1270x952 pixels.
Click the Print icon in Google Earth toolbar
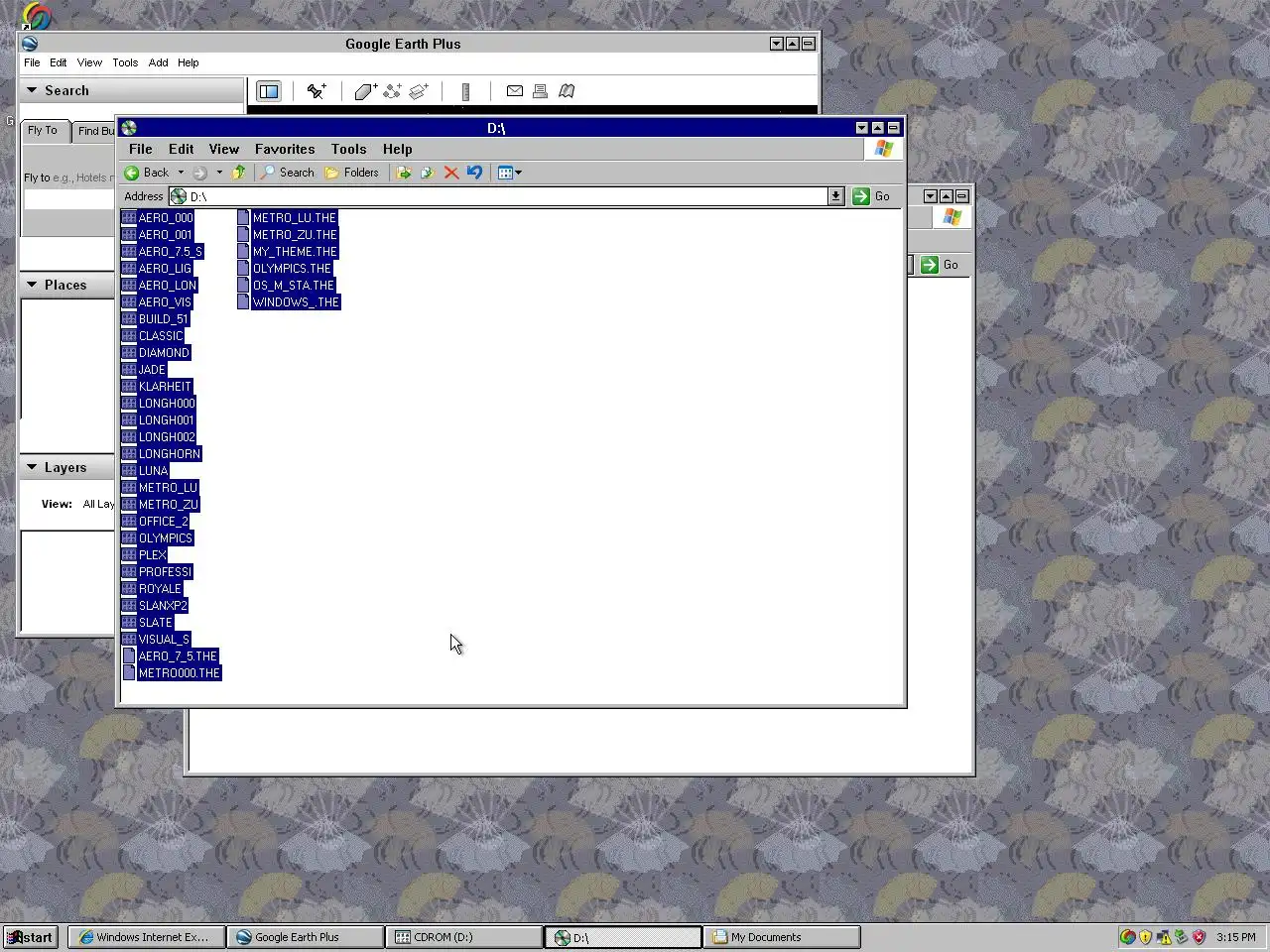[x=540, y=91]
